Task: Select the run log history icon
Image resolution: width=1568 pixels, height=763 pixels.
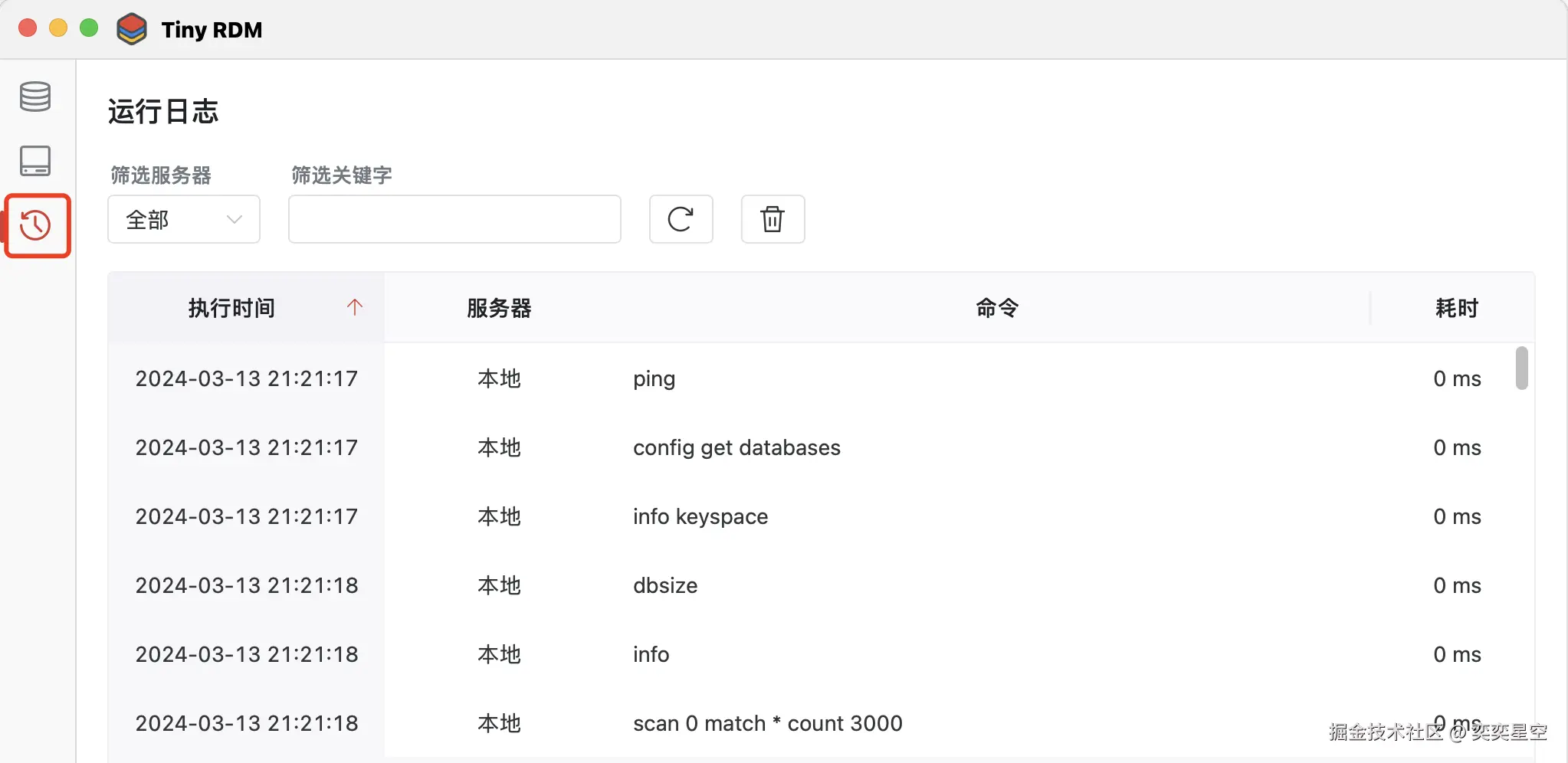Action: click(36, 225)
